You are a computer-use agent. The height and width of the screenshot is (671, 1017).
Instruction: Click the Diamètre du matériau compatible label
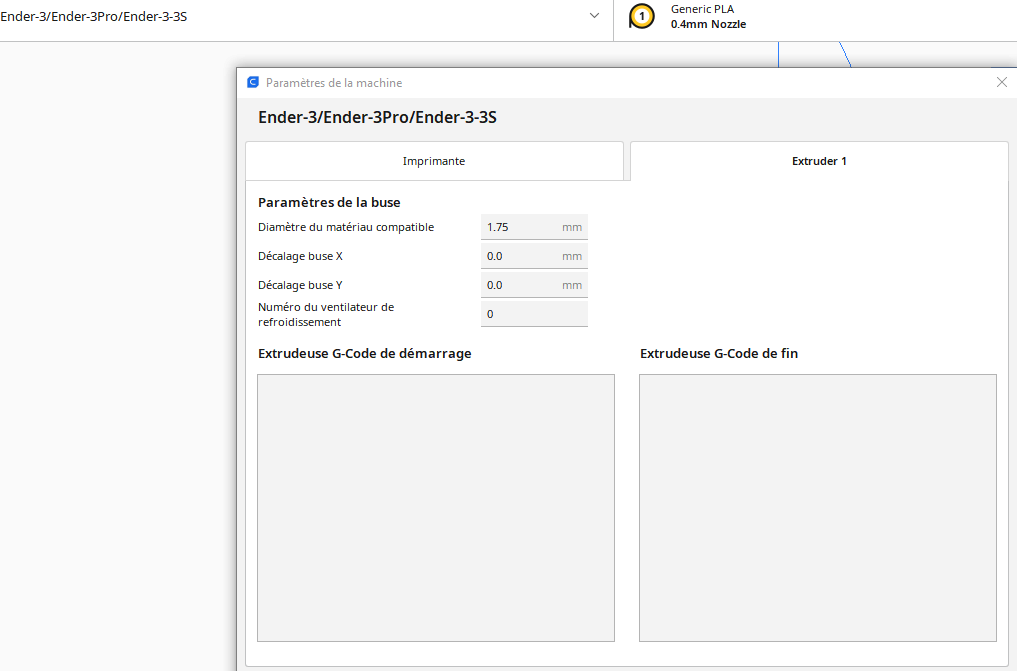pos(346,227)
